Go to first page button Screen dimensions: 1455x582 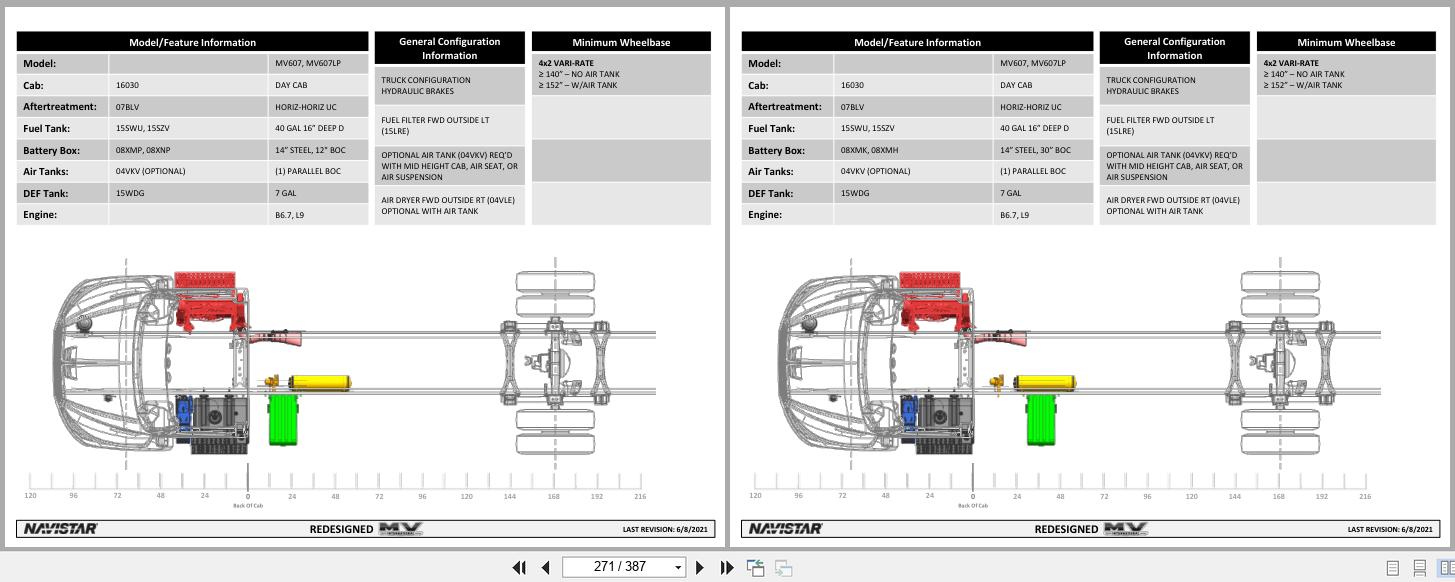pos(519,567)
